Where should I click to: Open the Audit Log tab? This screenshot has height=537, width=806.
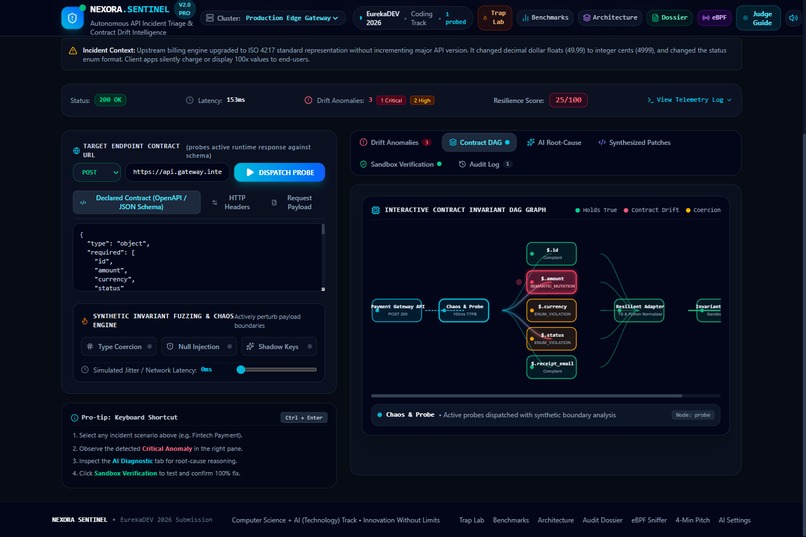pos(484,164)
